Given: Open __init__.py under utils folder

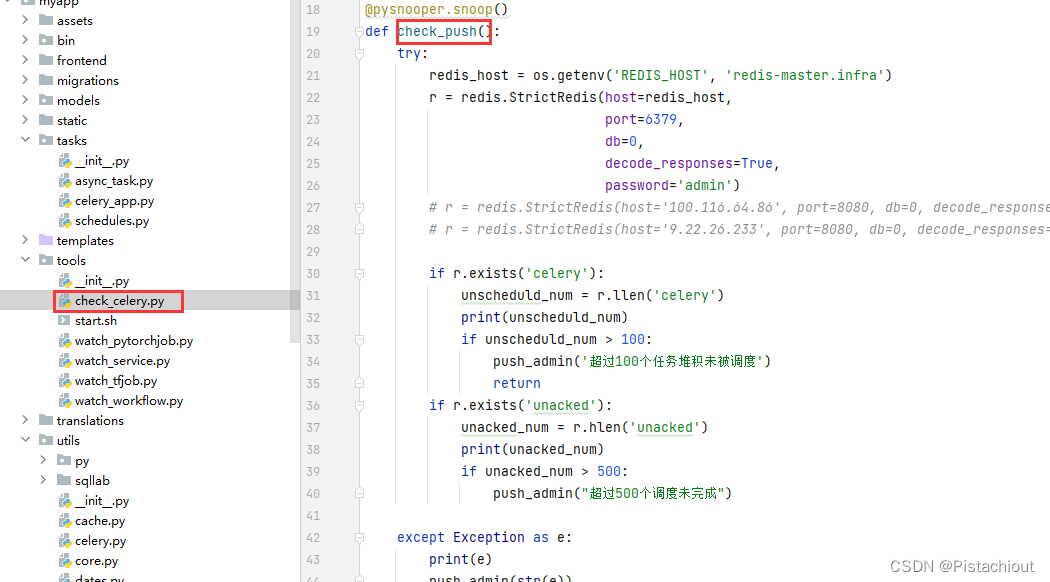Looking at the screenshot, I should point(102,501).
